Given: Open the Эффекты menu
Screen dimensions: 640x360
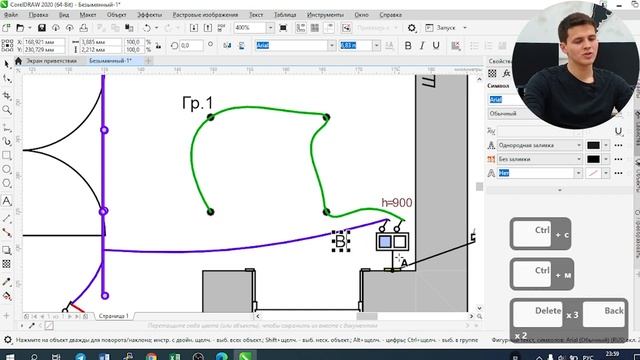Looking at the screenshot, I should [149, 15].
